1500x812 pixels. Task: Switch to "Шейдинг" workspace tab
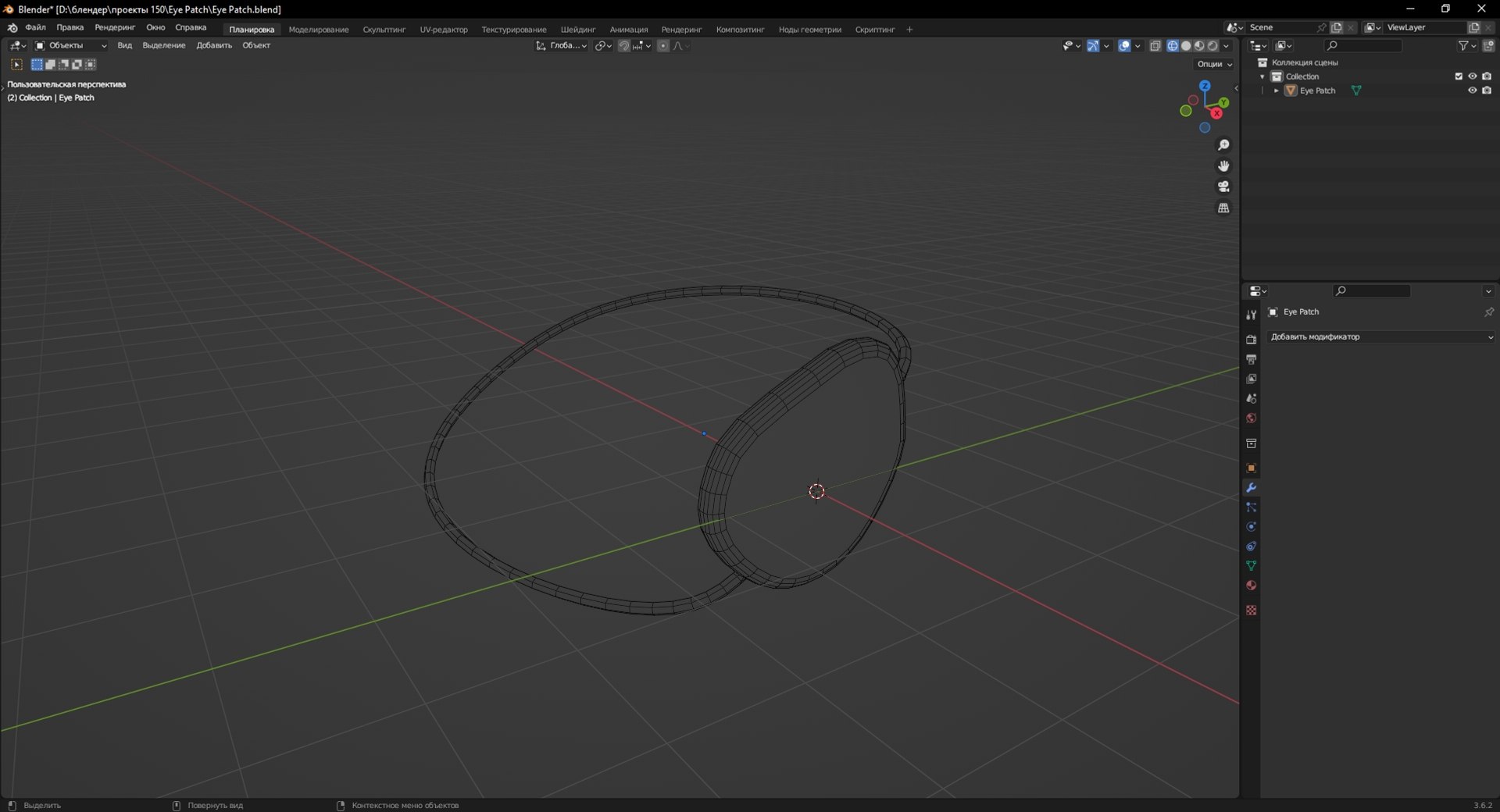tap(578, 30)
